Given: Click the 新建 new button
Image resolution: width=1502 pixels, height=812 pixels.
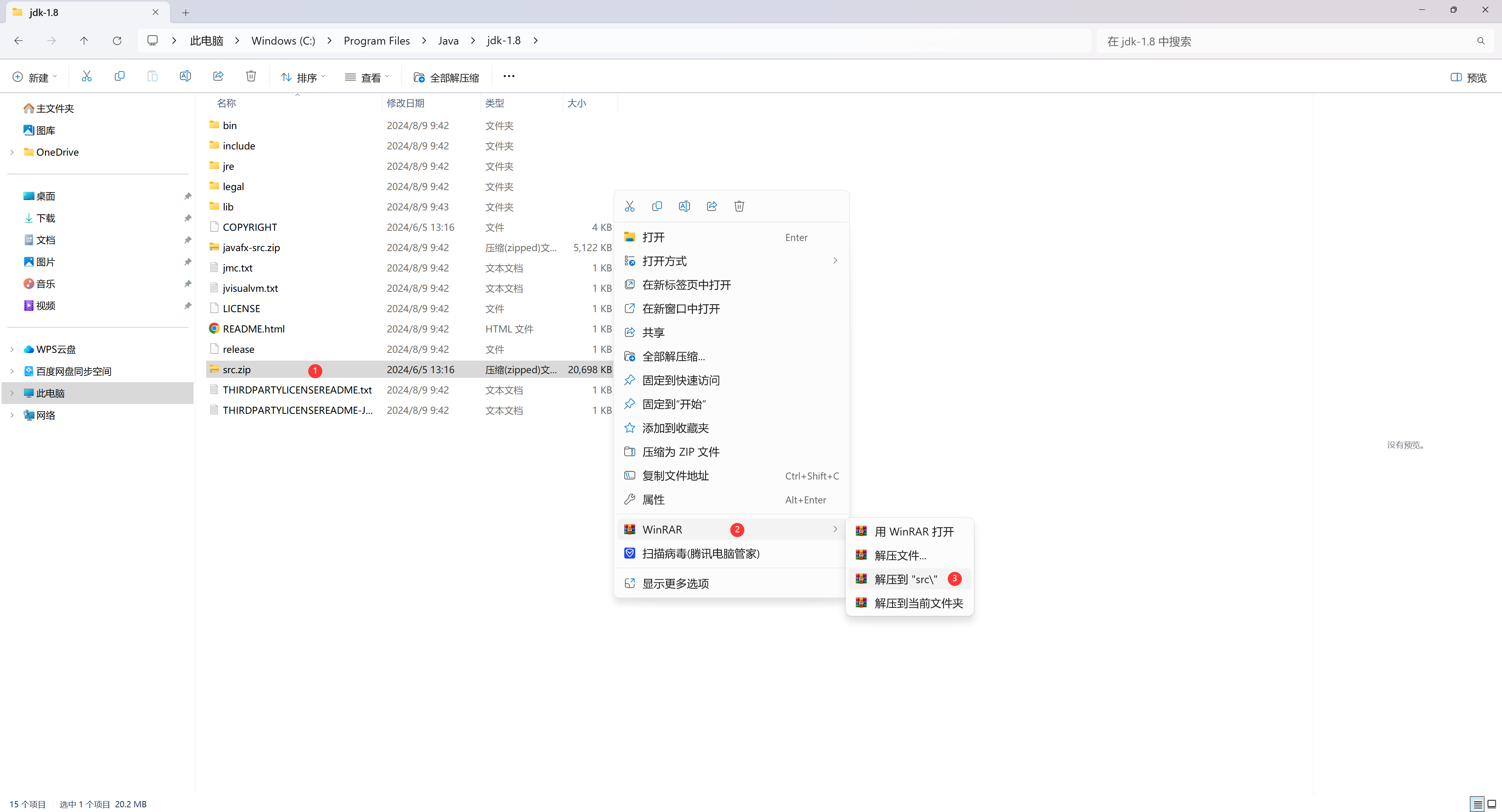Looking at the screenshot, I should tap(34, 77).
